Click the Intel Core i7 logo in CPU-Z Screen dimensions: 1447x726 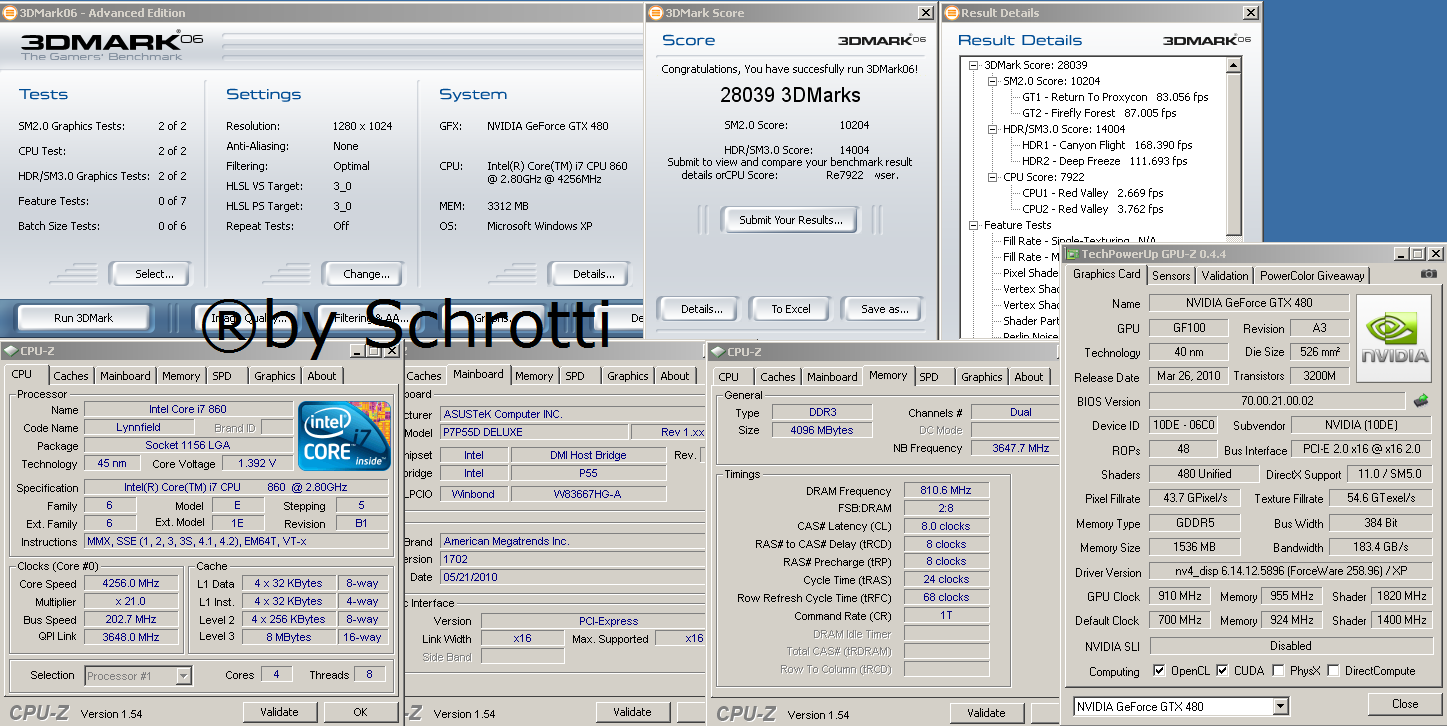point(344,434)
